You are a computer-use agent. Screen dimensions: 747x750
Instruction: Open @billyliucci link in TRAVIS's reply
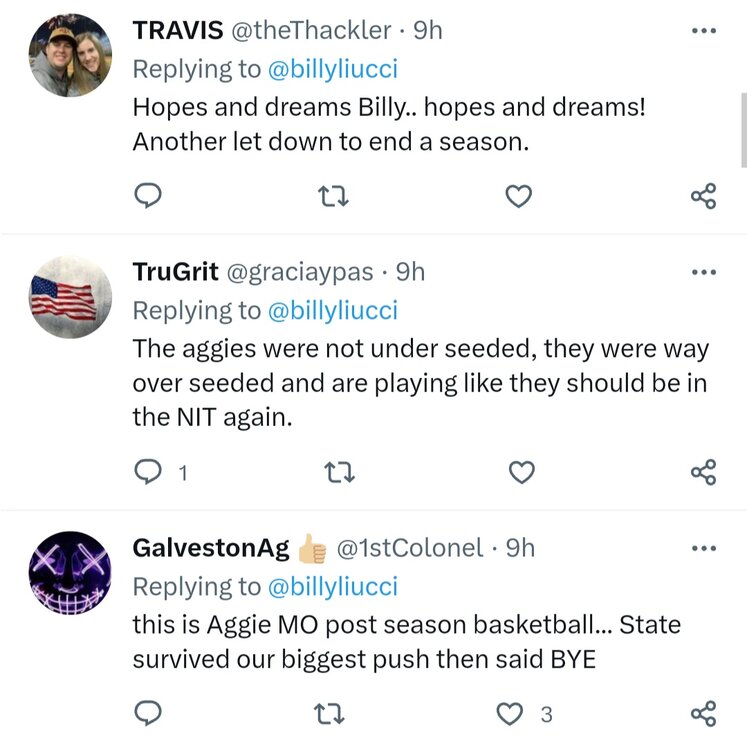332,68
